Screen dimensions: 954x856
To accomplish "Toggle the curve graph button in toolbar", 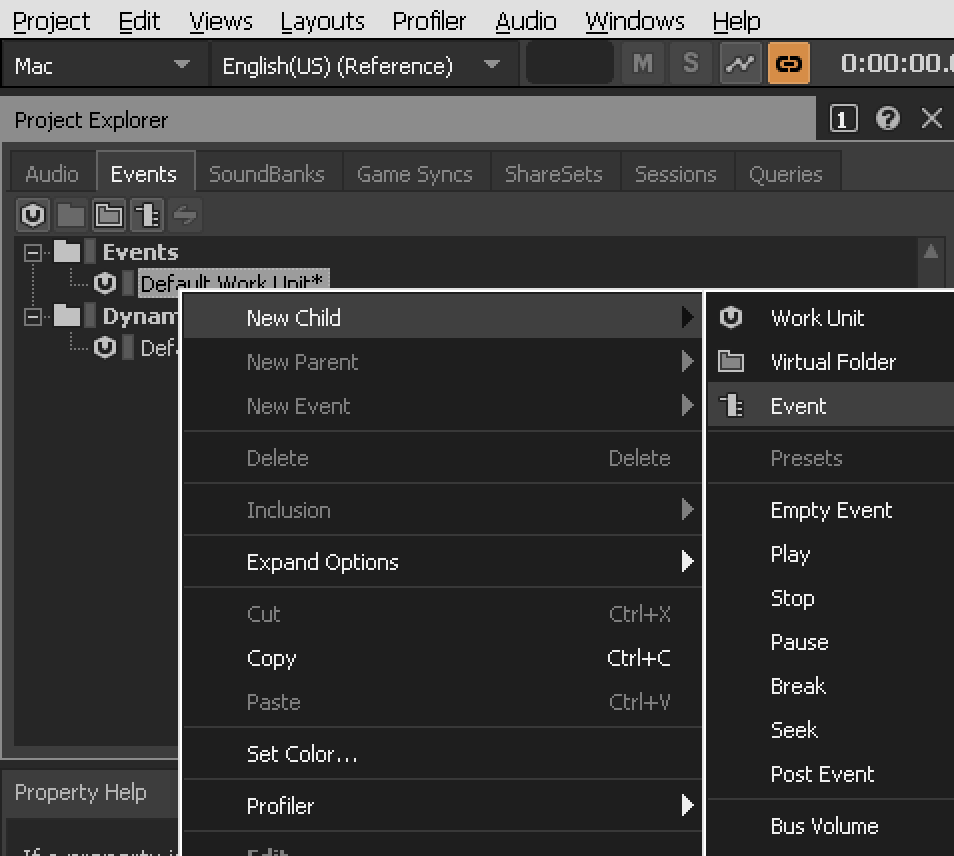I will [740, 63].
